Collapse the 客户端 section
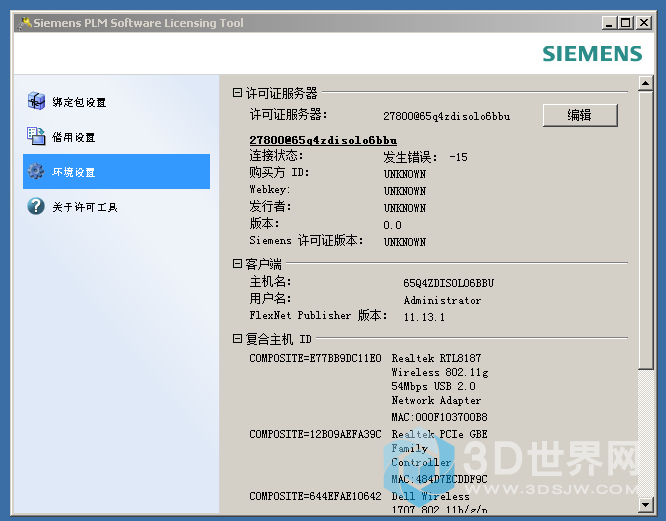This screenshot has height=521, width=666. tap(237, 264)
